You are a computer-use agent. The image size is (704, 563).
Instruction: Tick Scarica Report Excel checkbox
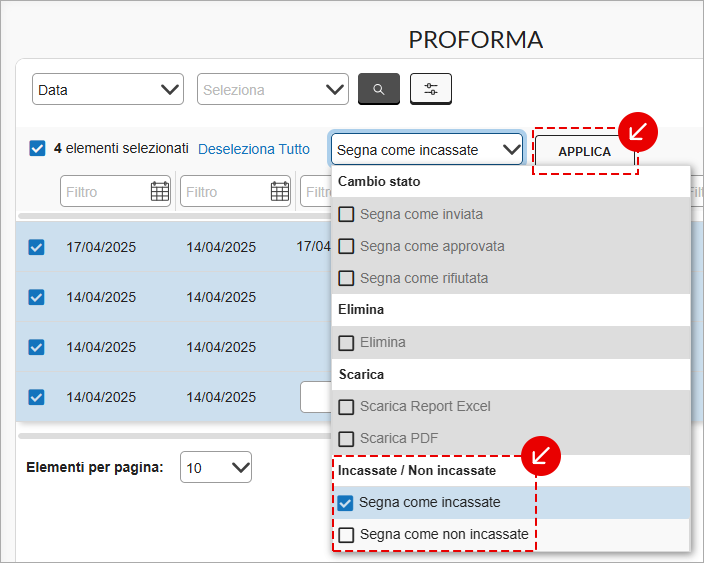coord(346,407)
